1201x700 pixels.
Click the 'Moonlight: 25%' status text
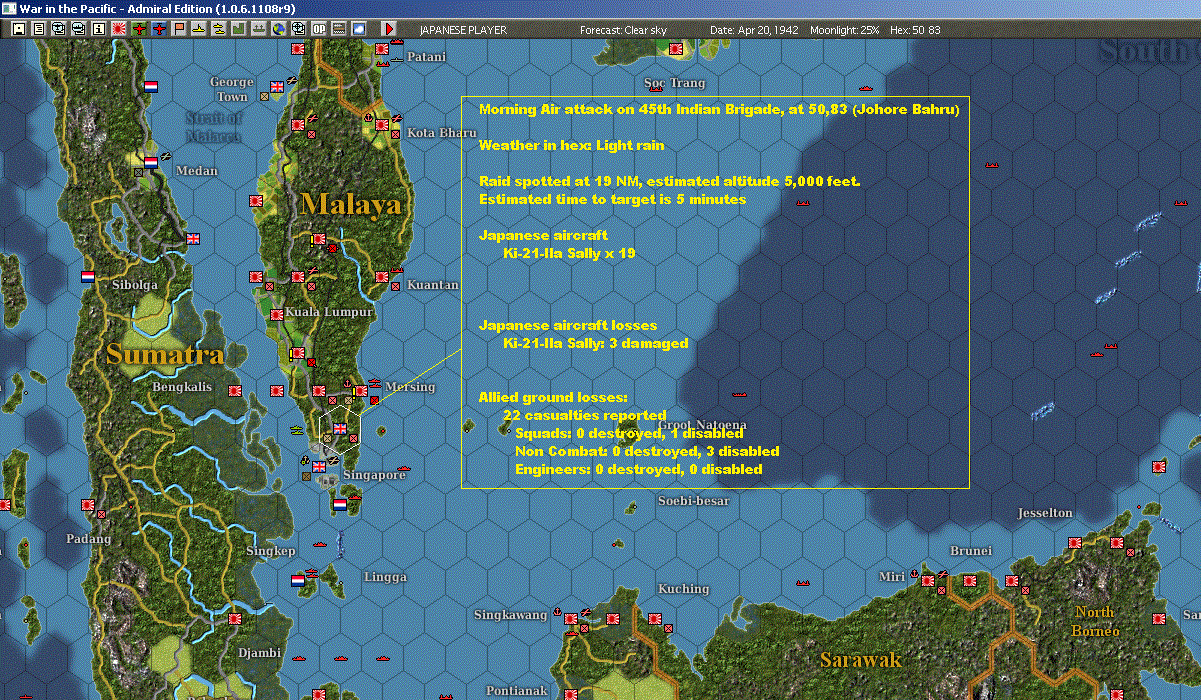pyautogui.click(x=844, y=30)
